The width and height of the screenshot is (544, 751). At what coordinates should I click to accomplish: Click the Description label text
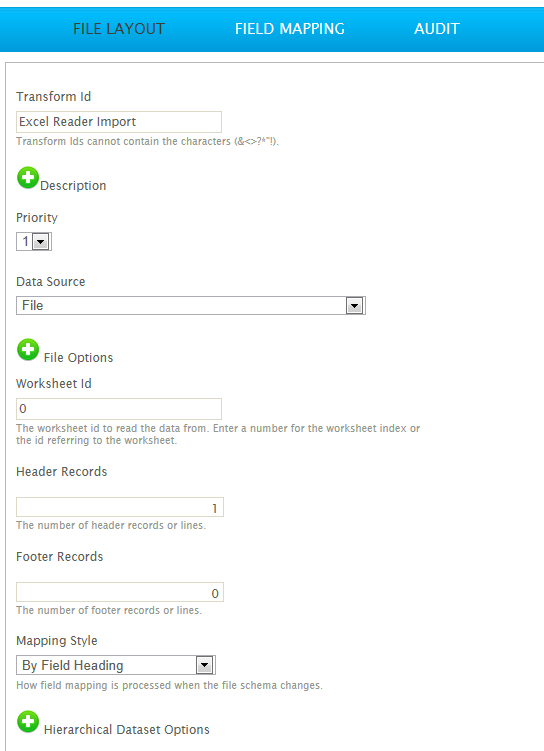click(x=73, y=186)
